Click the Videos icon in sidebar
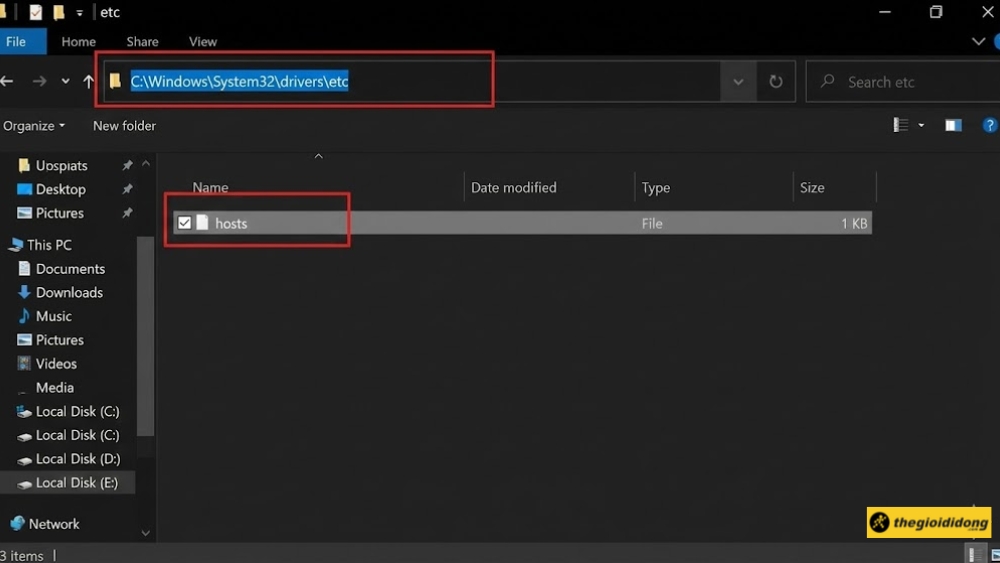This screenshot has width=1000, height=563. pos(24,363)
